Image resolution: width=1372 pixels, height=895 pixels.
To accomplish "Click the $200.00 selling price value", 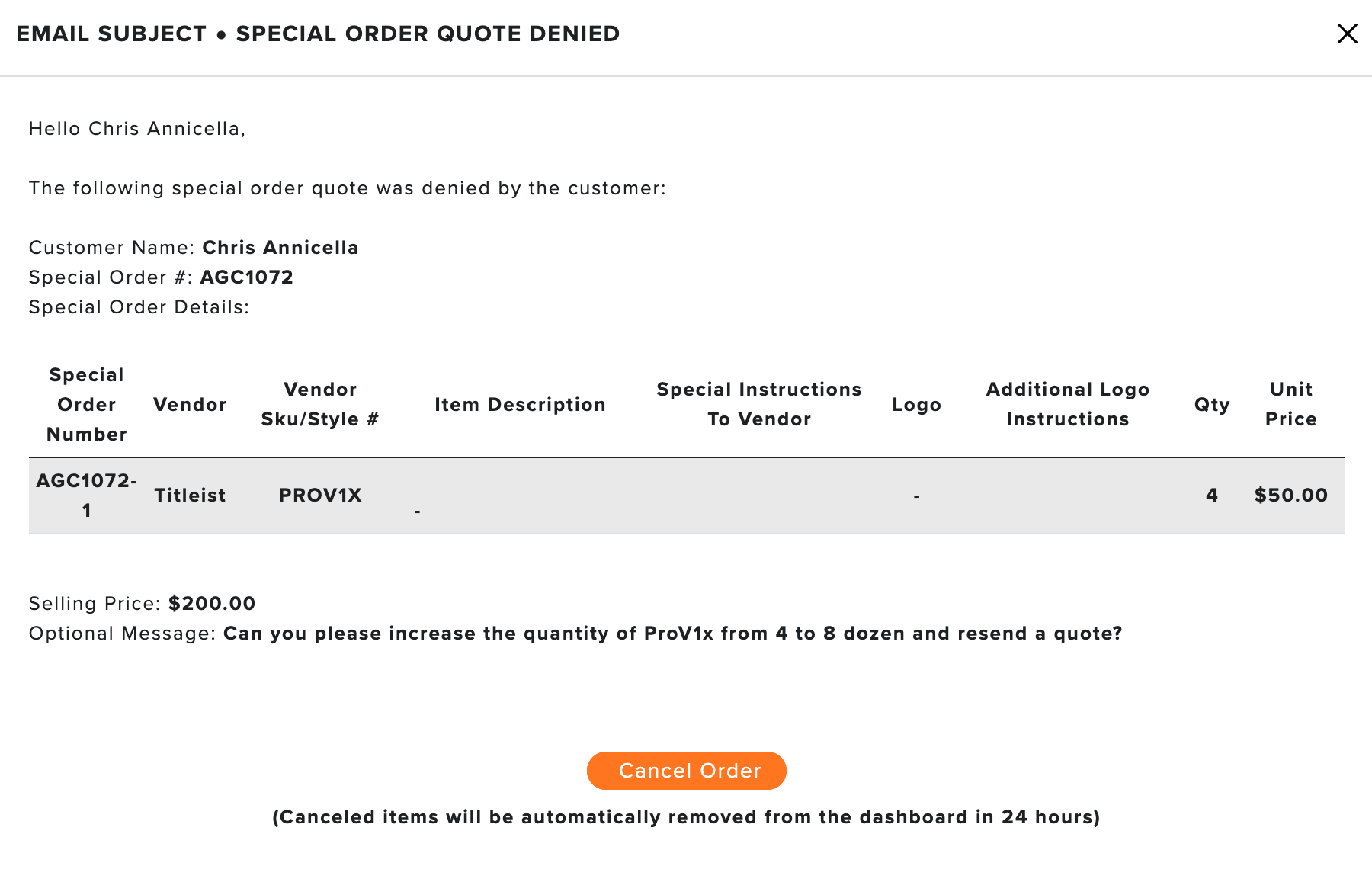I will tap(212, 604).
